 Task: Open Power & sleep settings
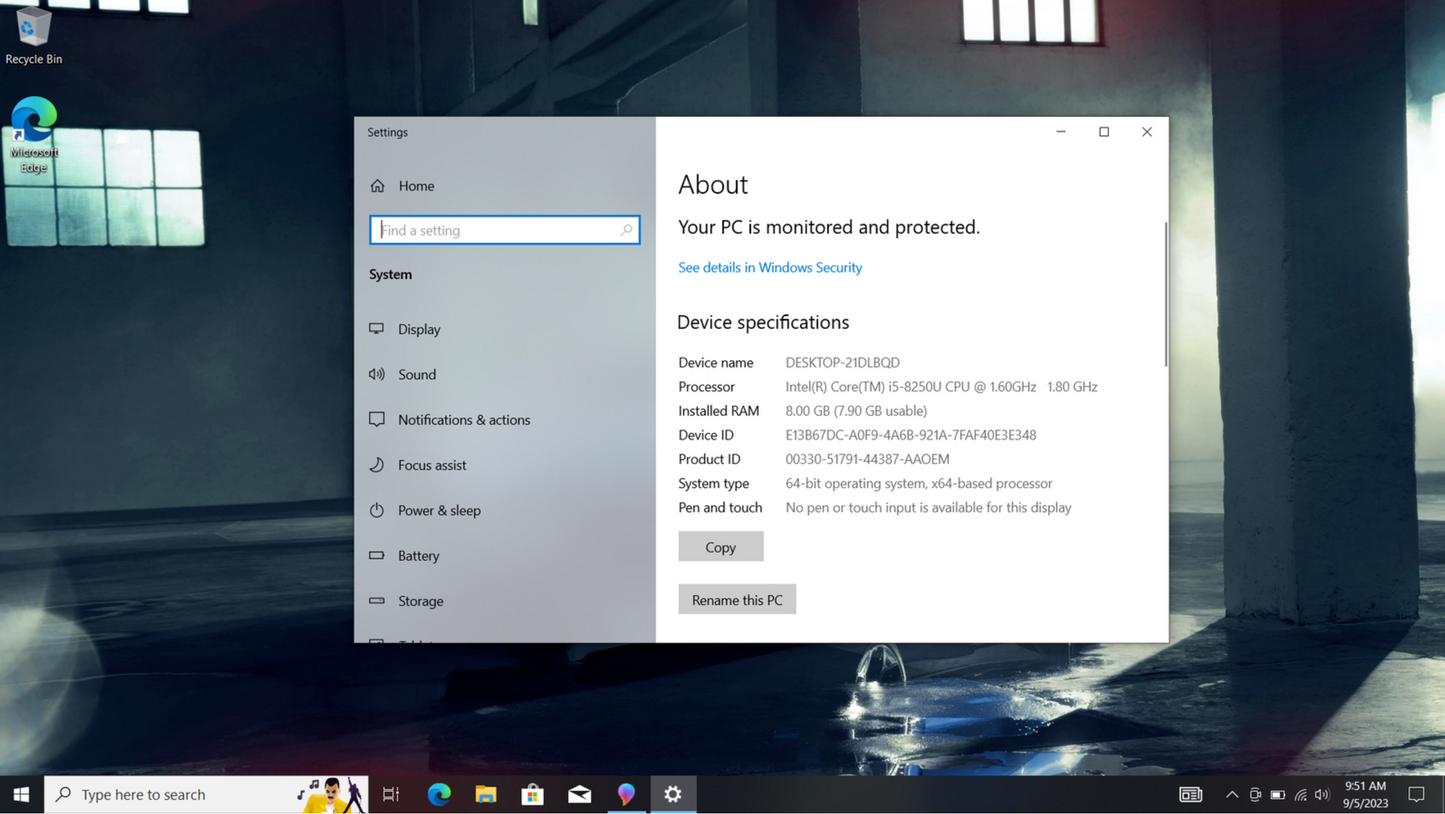coord(438,510)
